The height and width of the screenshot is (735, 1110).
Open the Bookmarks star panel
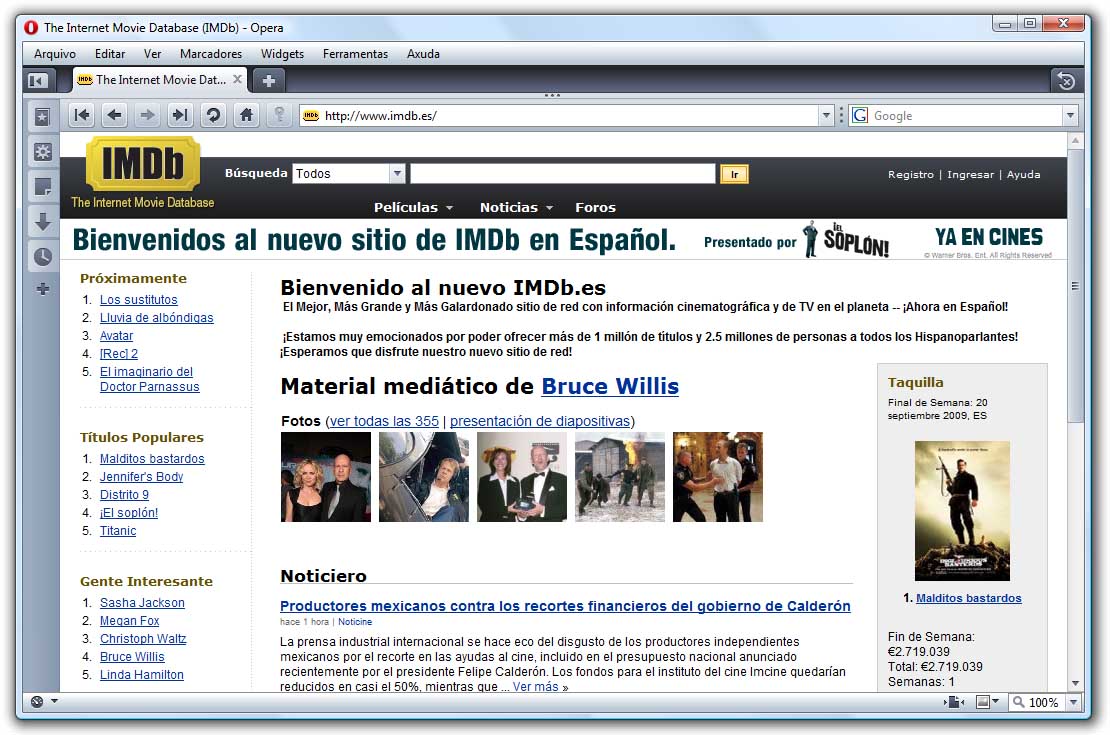point(42,117)
